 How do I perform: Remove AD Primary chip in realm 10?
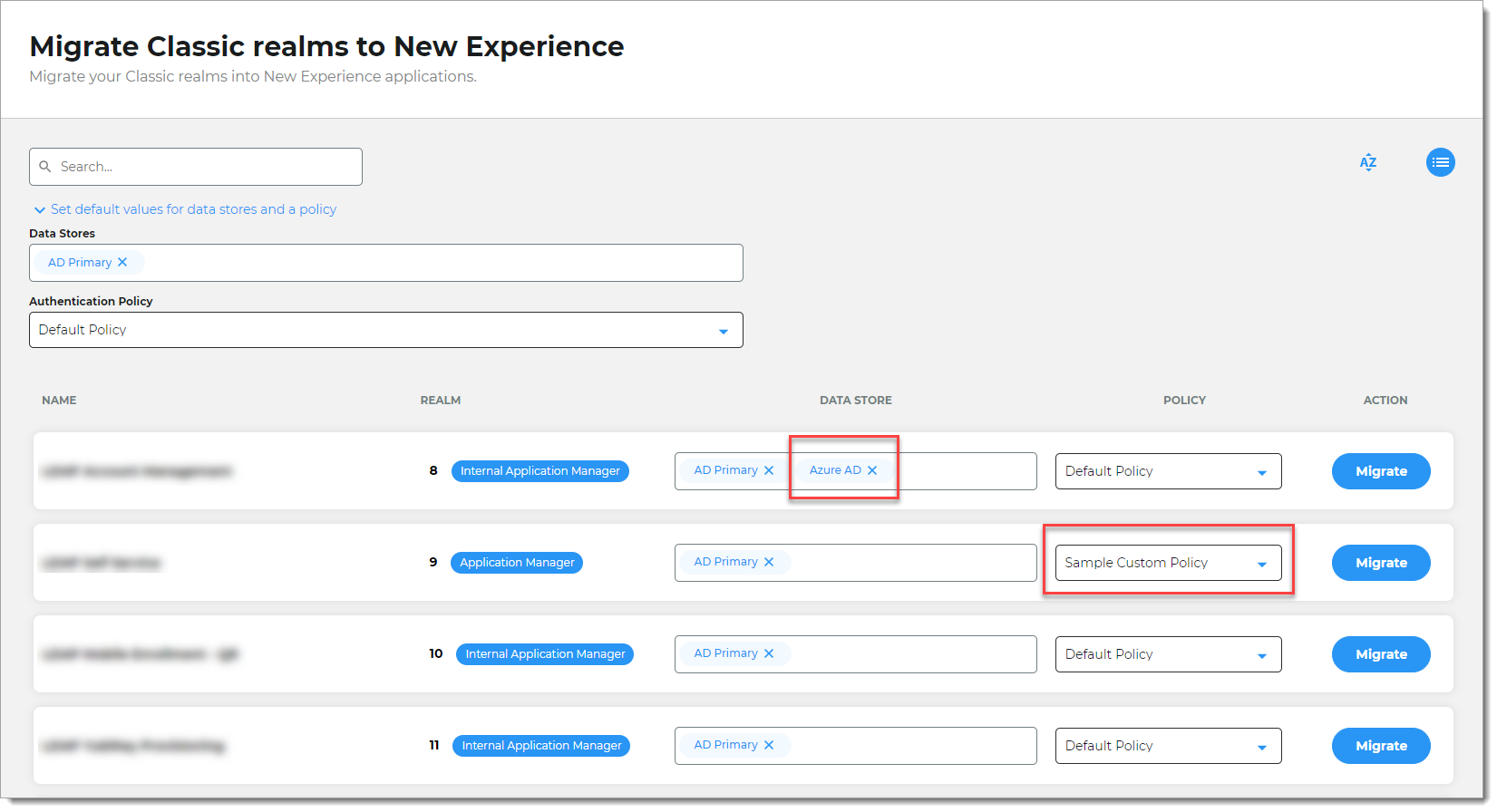[x=769, y=653]
